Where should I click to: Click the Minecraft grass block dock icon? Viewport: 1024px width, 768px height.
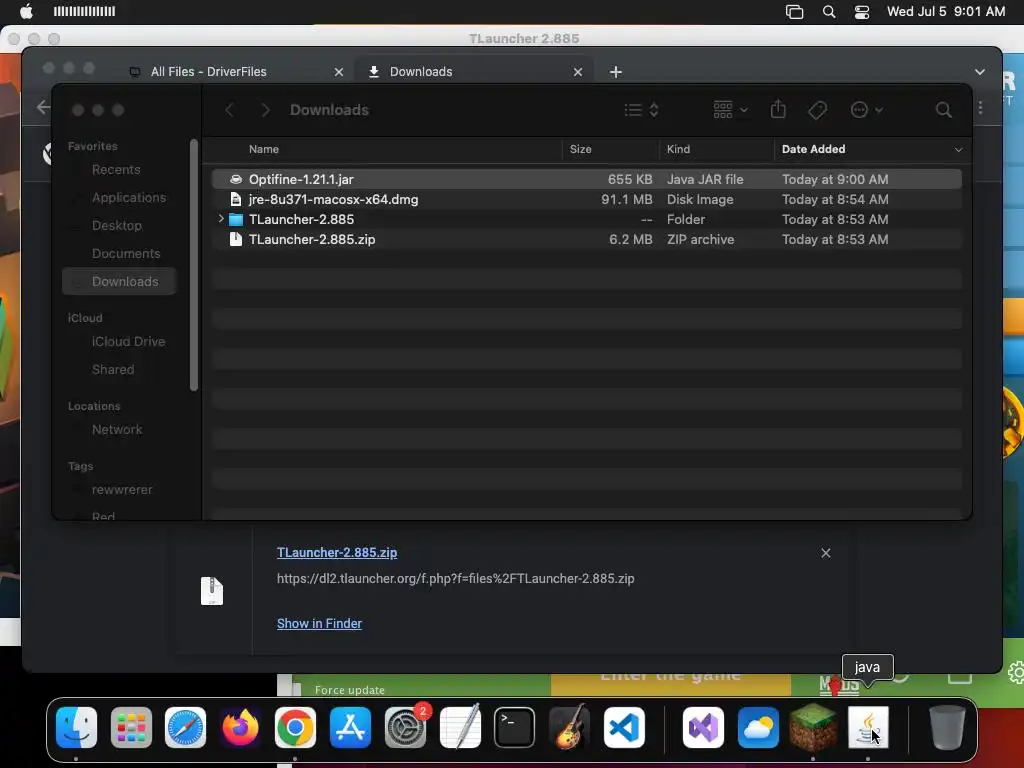(x=813, y=727)
